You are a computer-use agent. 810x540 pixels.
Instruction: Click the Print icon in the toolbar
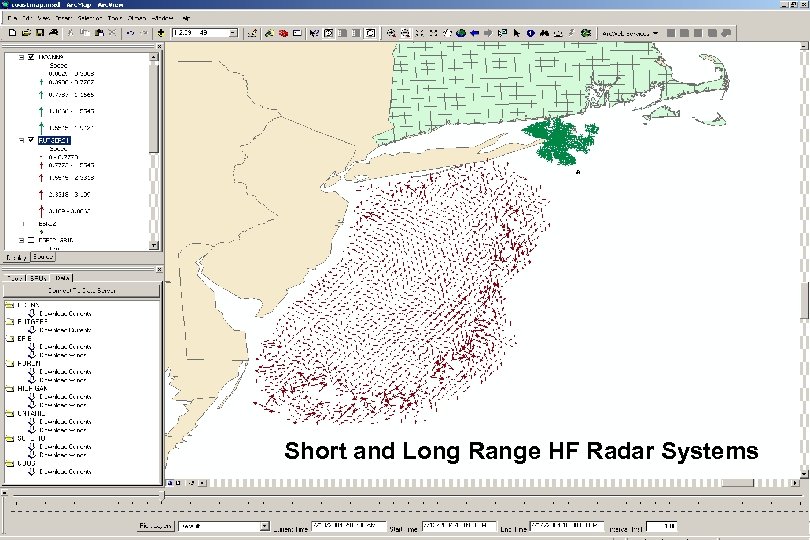click(x=53, y=33)
